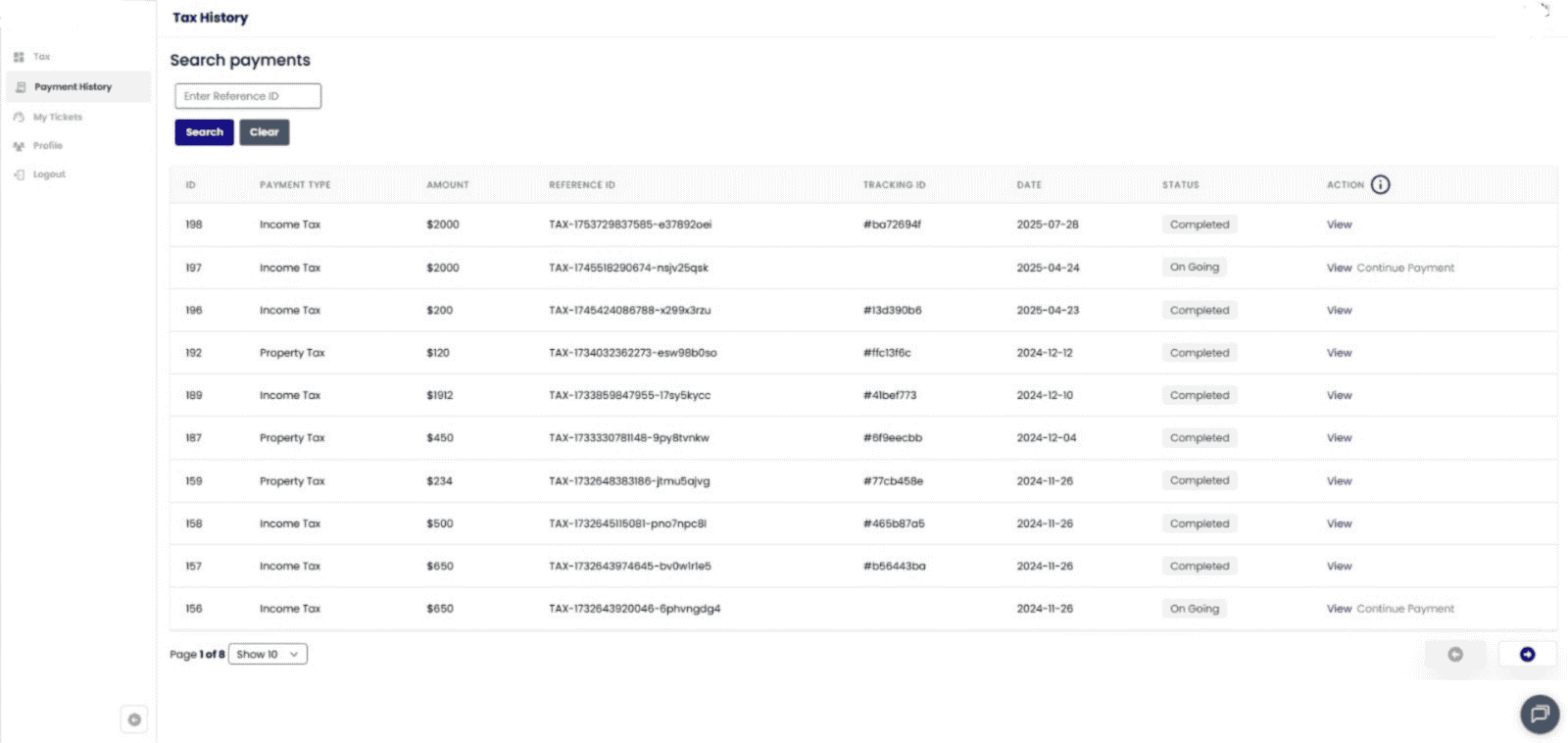Viewport: 1568px width, 743px height.
Task: Focus the Enter Reference ID field
Action: pos(248,96)
